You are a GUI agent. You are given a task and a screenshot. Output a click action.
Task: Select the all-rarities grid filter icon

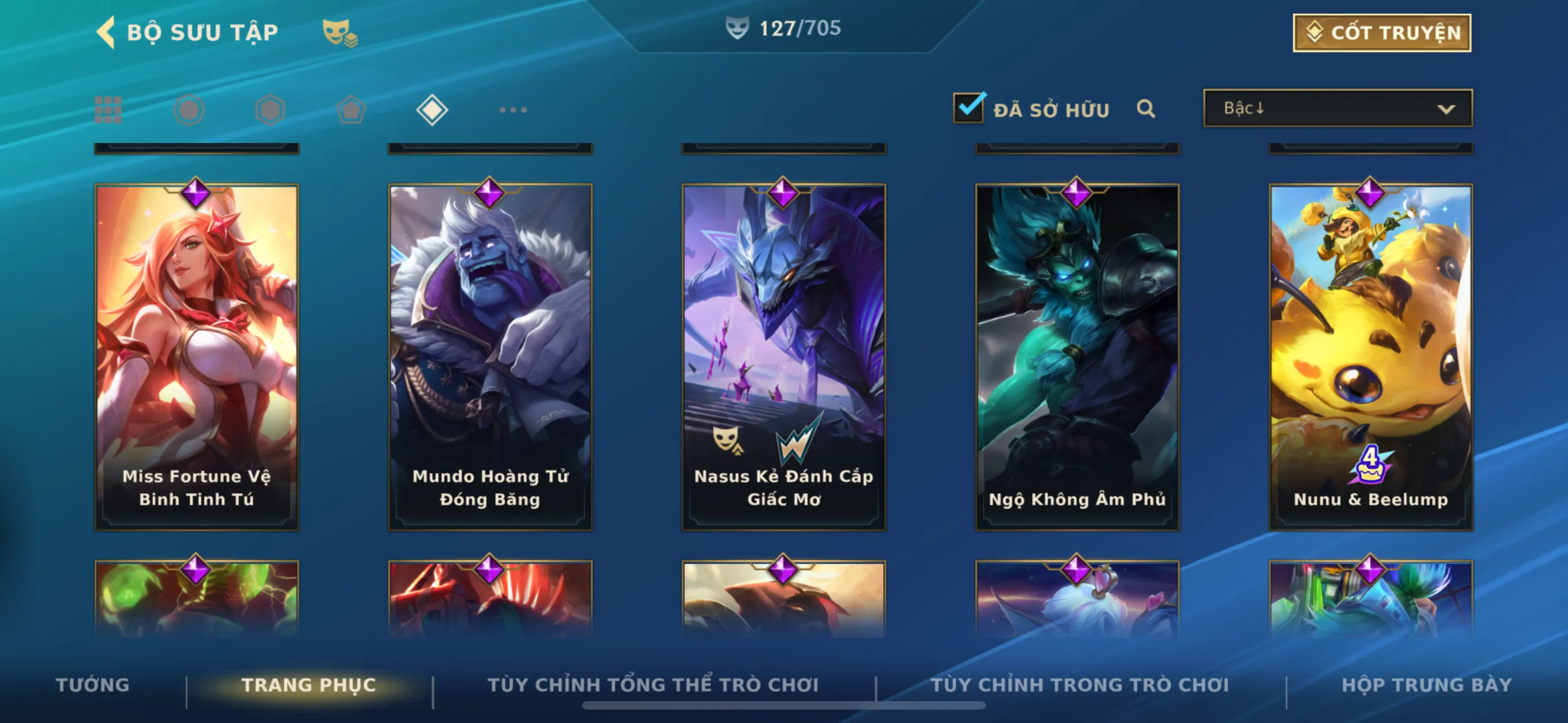pos(108,110)
